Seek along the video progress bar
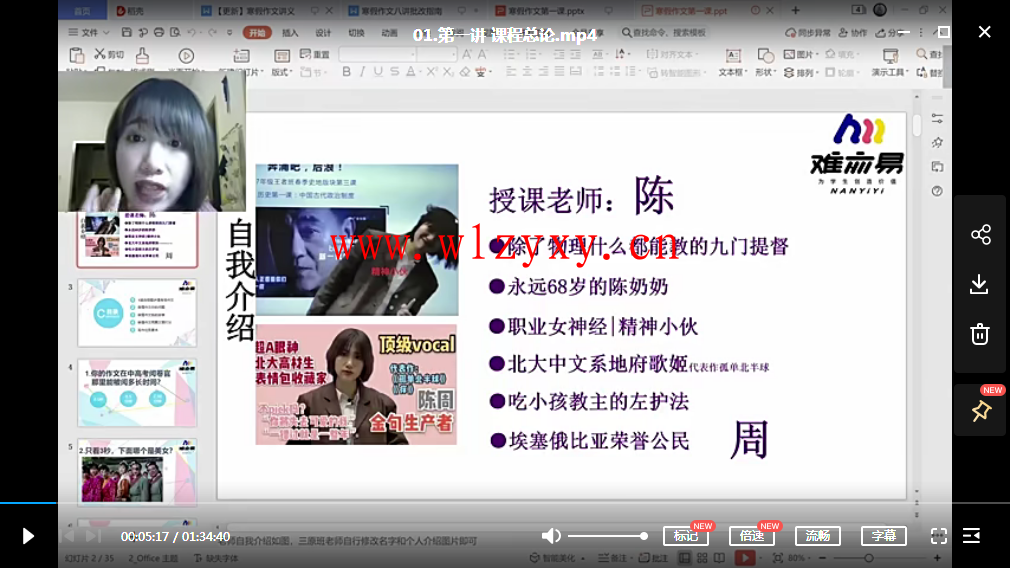1010x568 pixels. (505, 502)
